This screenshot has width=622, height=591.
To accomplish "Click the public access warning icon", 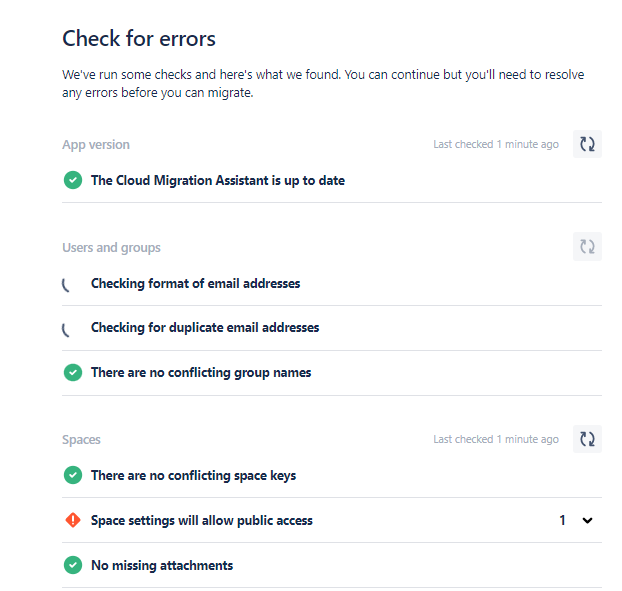I will coord(73,520).
